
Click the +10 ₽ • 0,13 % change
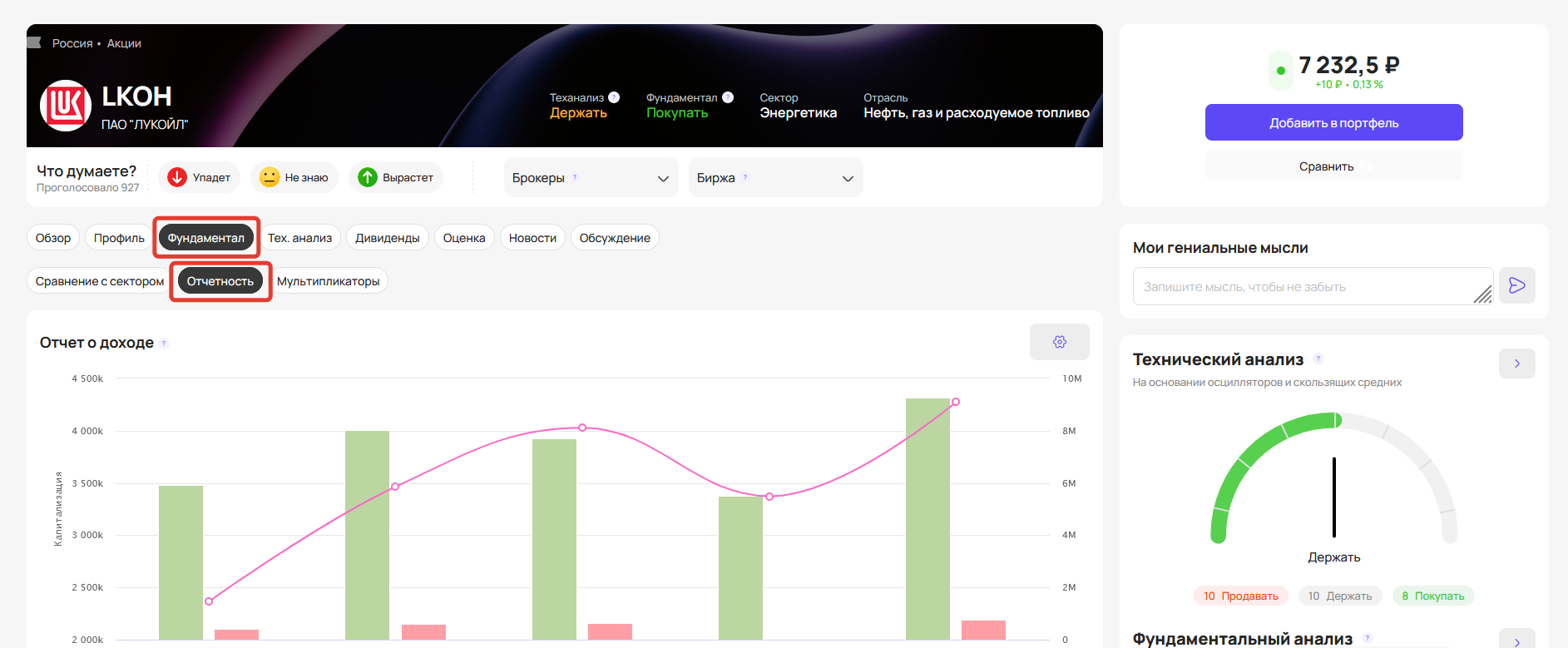tap(1348, 85)
